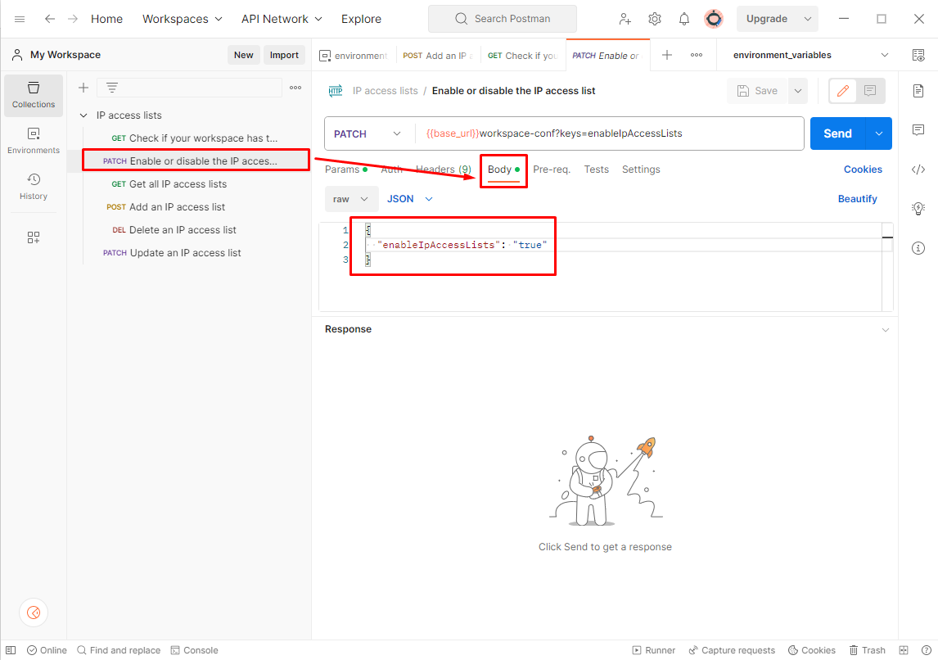Viewport: 938px width, 660px height.
Task: Open the History sidebar panel
Action: click(33, 186)
